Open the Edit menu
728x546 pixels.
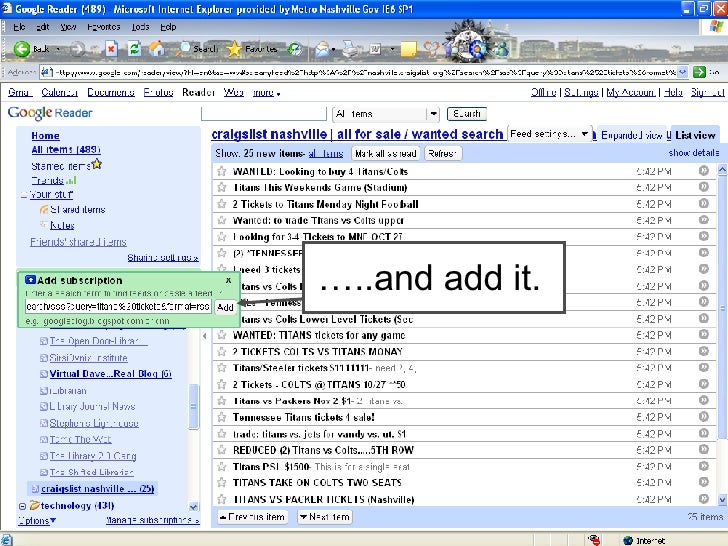(x=43, y=27)
